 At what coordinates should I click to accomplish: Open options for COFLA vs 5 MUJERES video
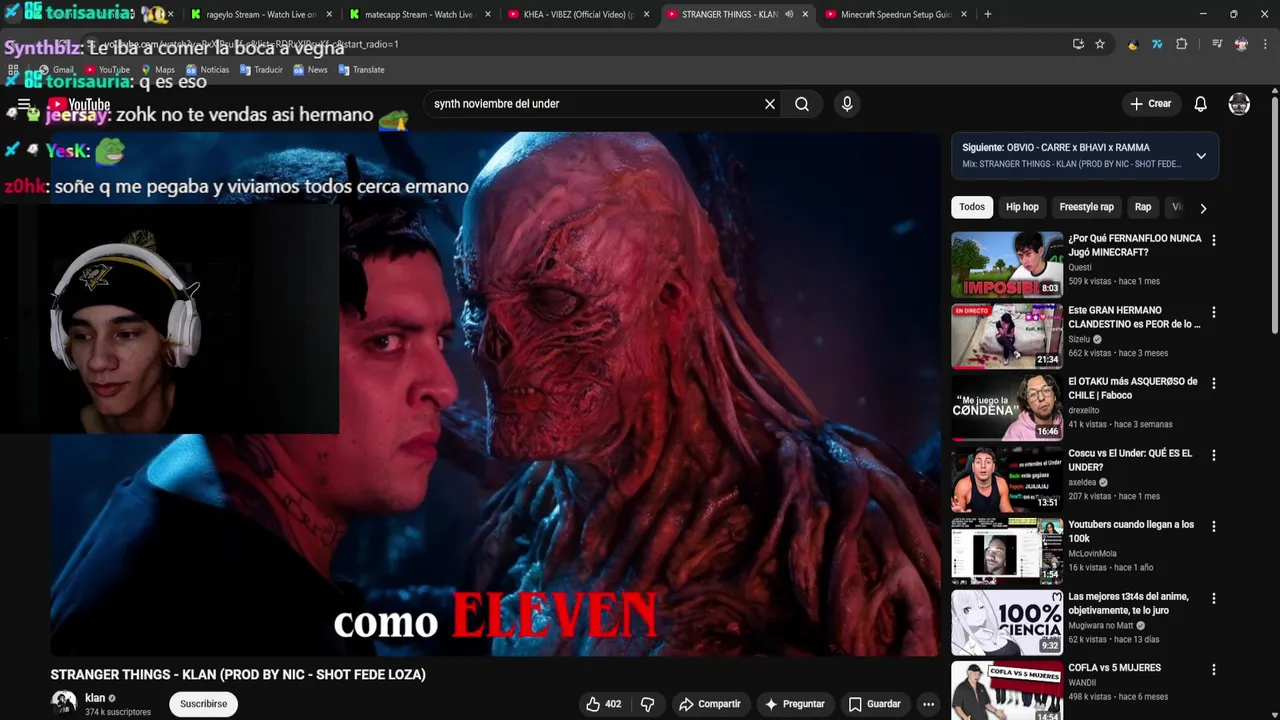pyautogui.click(x=1213, y=669)
